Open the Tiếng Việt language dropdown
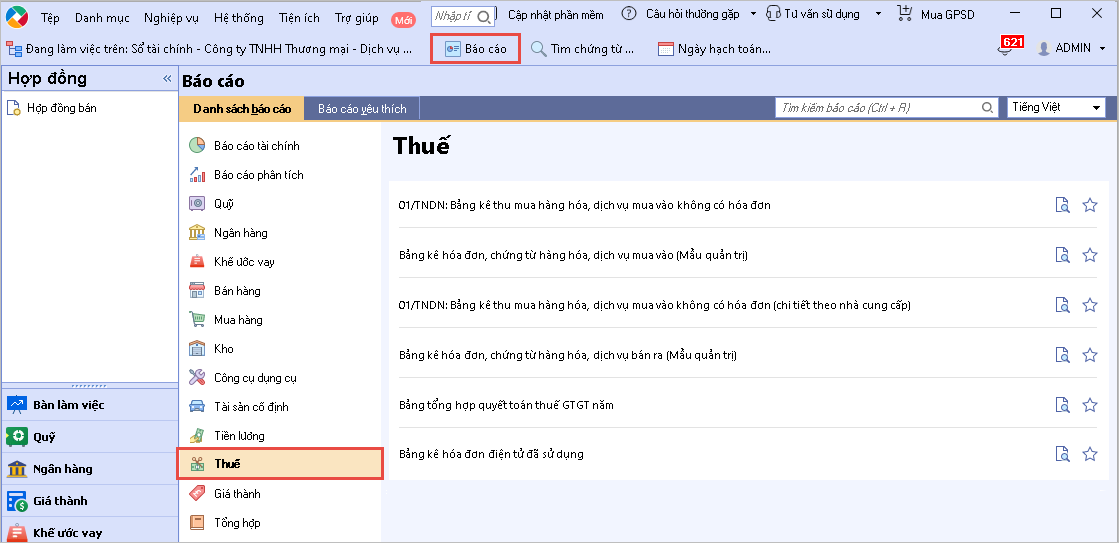1119x543 pixels. [1056, 108]
